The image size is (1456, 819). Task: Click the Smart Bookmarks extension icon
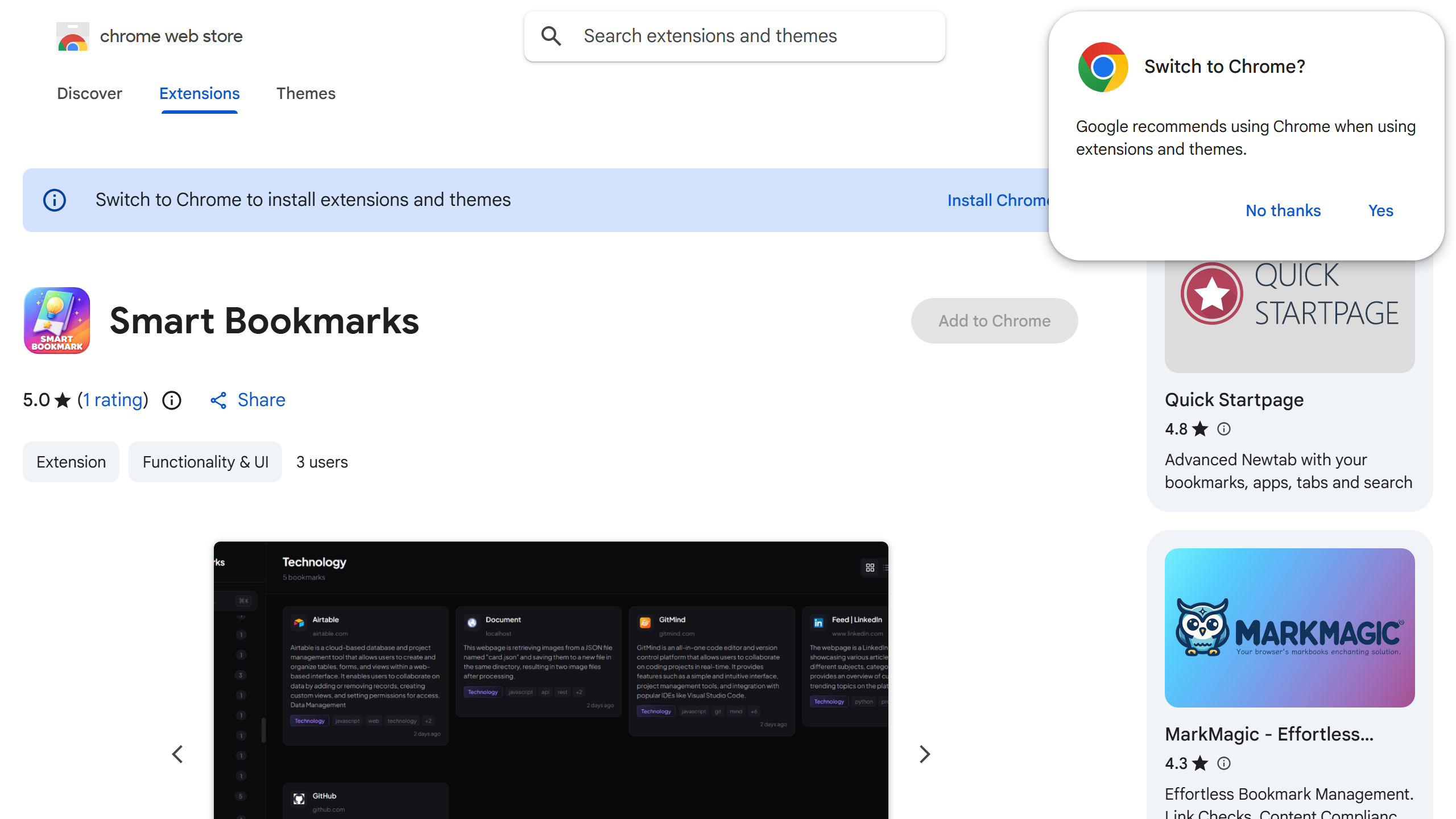pyautogui.click(x=57, y=321)
